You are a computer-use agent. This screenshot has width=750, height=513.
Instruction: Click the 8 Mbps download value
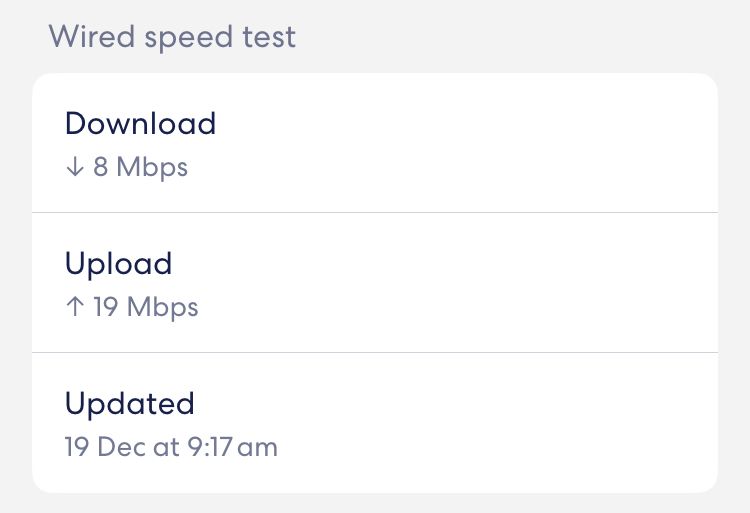pyautogui.click(x=140, y=167)
